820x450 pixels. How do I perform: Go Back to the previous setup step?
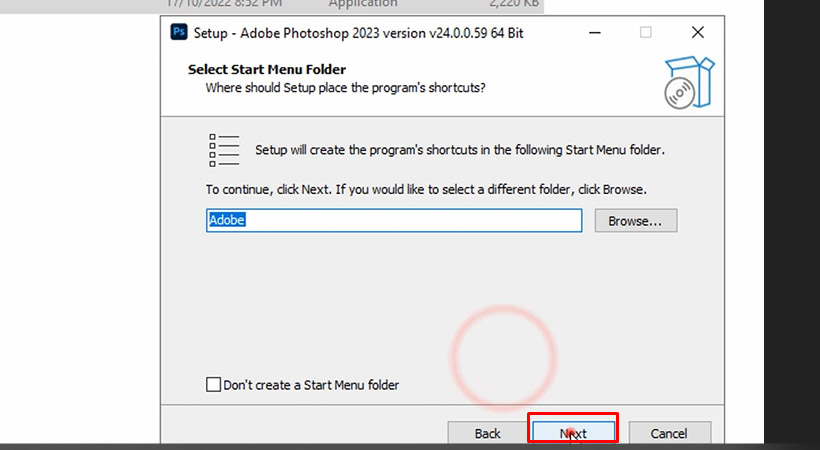(487, 433)
